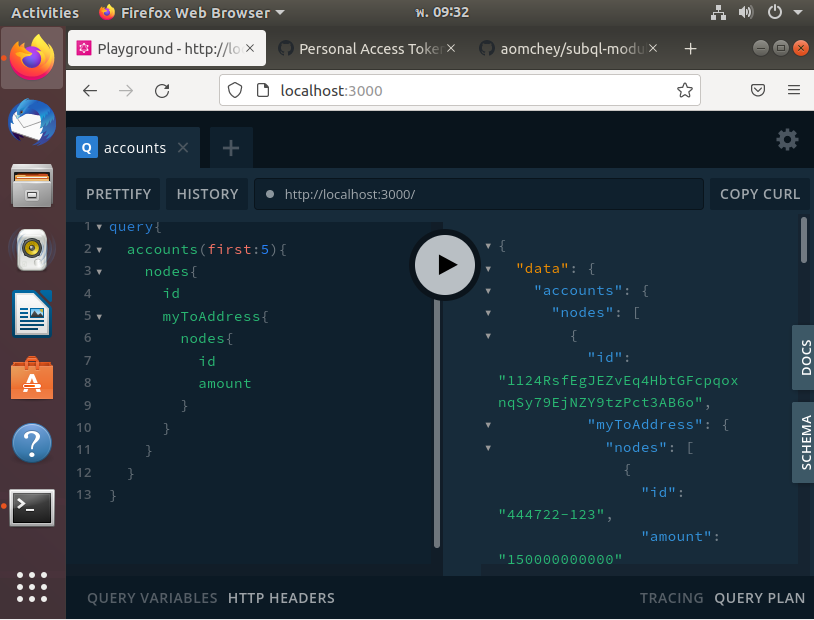
Task: Bookmark this page with the star icon
Action: pyautogui.click(x=685, y=90)
